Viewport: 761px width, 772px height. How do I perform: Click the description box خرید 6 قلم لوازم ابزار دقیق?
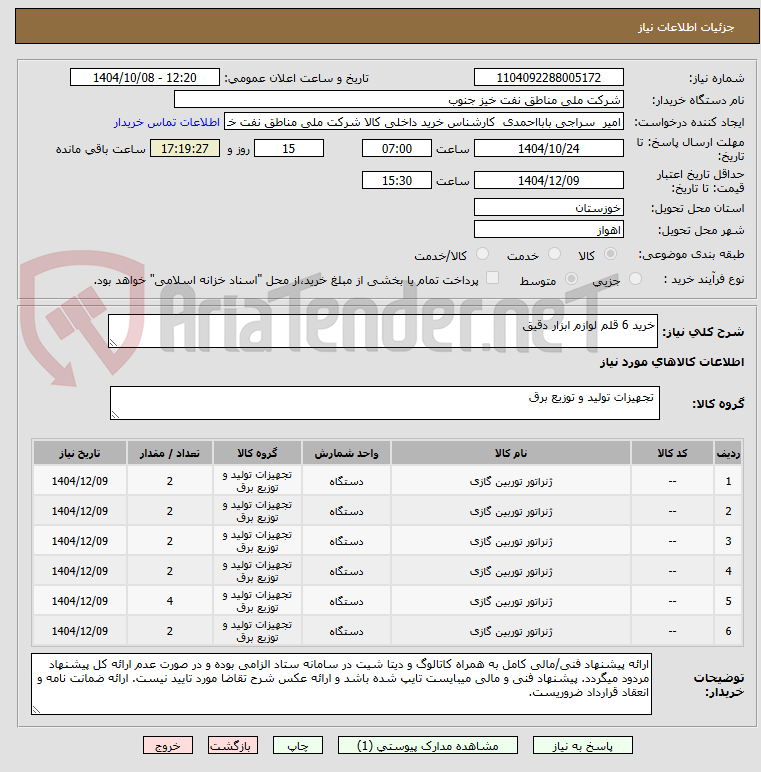382,331
